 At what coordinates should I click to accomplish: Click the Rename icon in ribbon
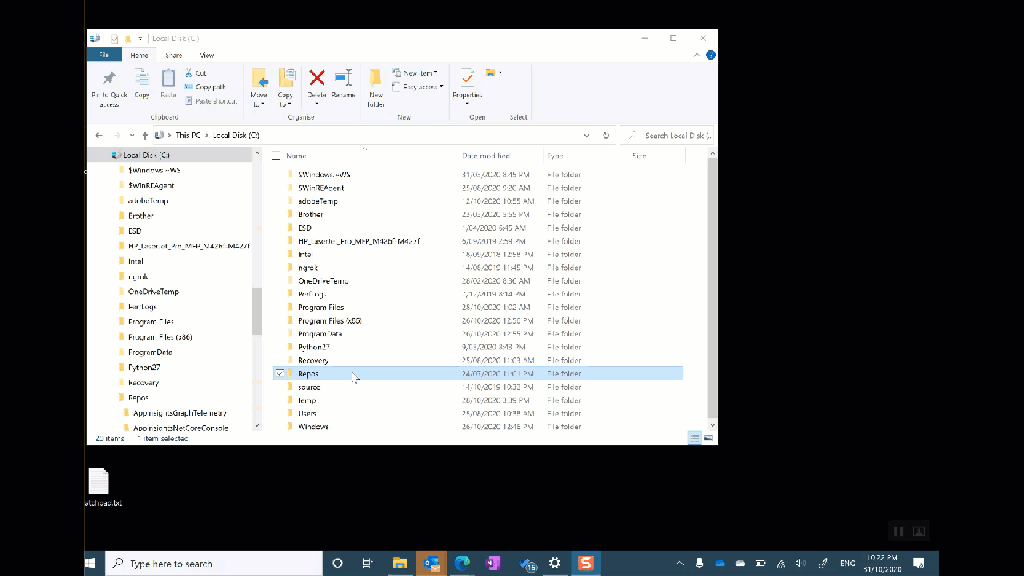[x=343, y=78]
